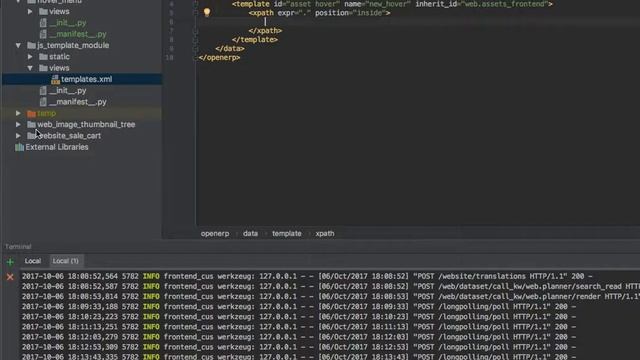This screenshot has height=360, width=640.
Task: Click the </data> closing tag
Action: [x=230, y=49]
